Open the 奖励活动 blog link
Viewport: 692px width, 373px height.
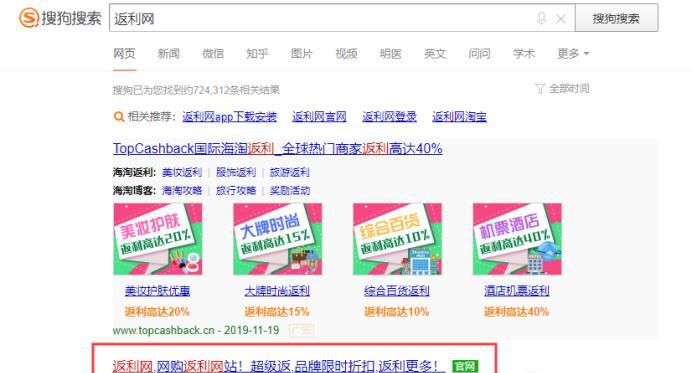(x=290, y=190)
